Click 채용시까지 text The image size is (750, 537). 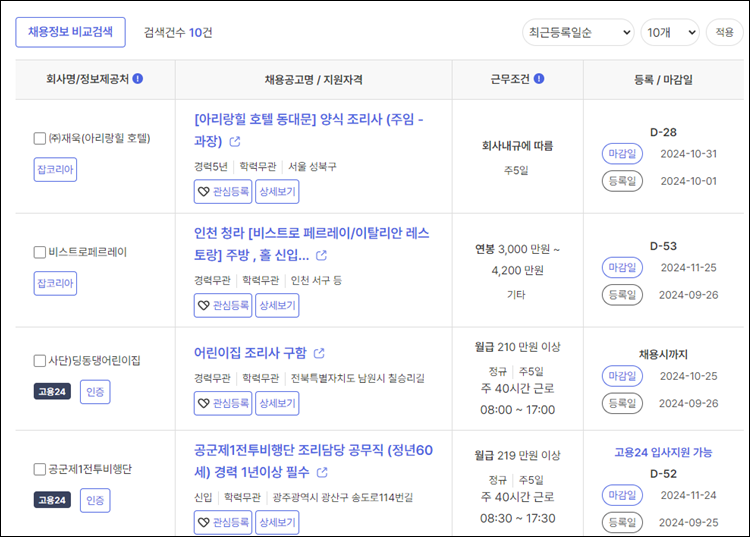(x=663, y=354)
